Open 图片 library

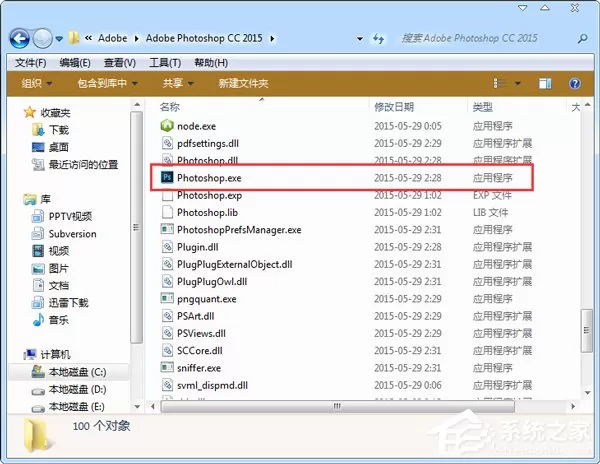pyautogui.click(x=59, y=268)
